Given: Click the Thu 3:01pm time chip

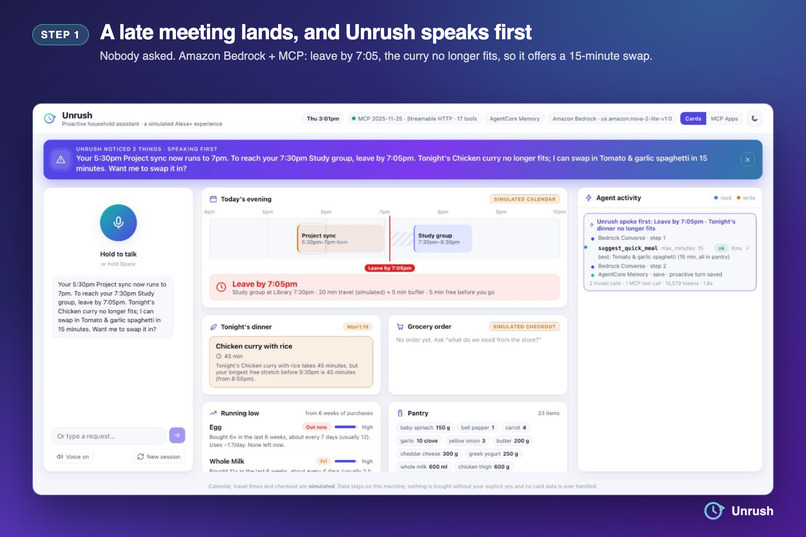Looking at the screenshot, I should [x=323, y=119].
